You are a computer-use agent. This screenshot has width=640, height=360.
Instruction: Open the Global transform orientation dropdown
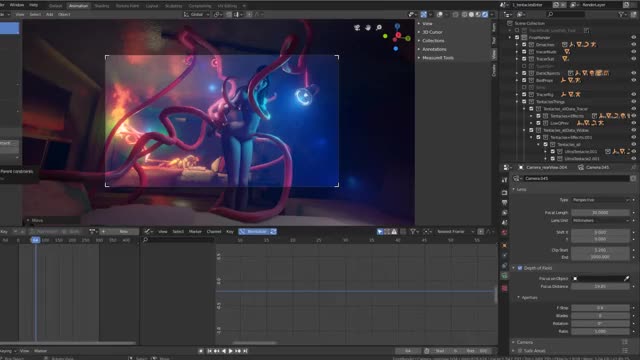tap(196, 14)
